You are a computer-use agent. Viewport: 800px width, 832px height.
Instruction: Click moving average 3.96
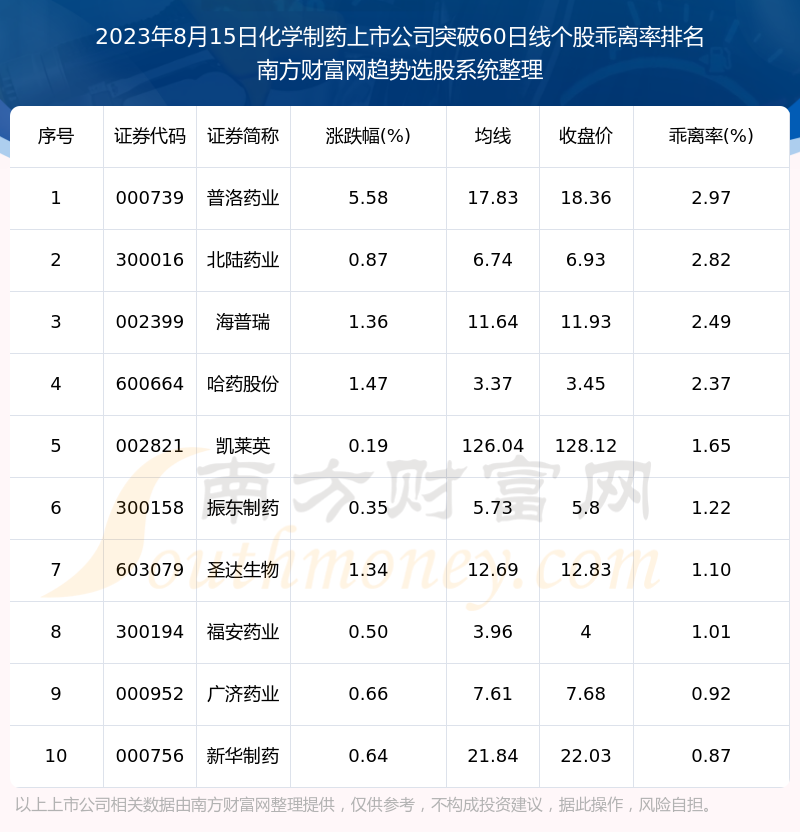(x=493, y=632)
